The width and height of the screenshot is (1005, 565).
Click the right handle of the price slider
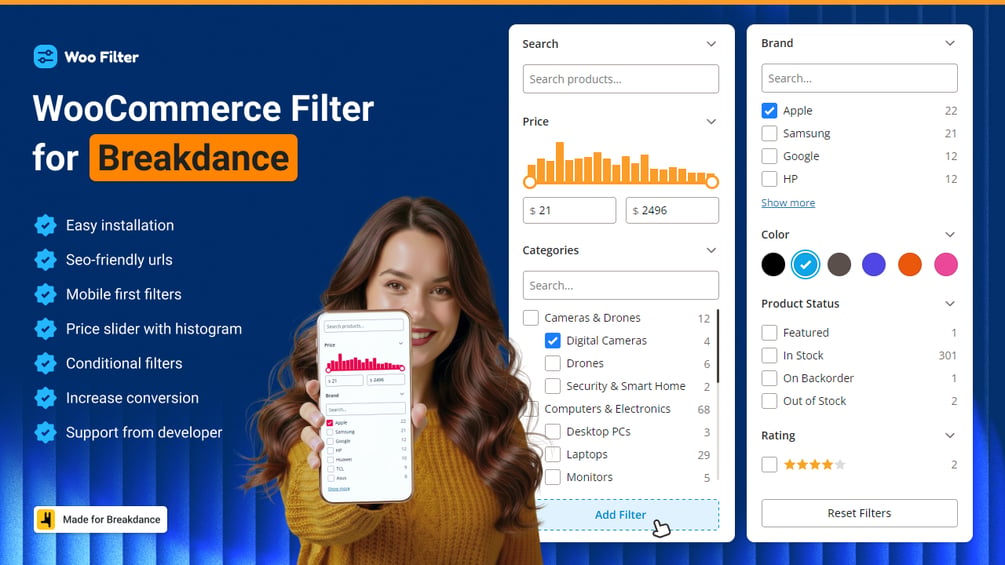coord(712,182)
